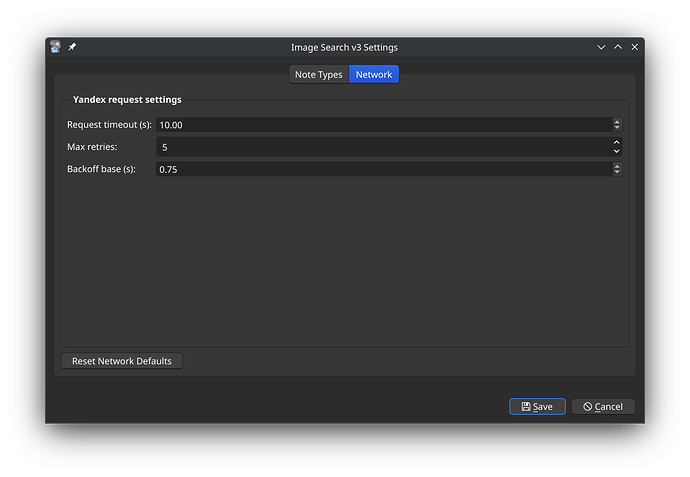Decrease Request timeout with the down arrow
Viewport: 690px width, 477px height.
click(x=617, y=128)
